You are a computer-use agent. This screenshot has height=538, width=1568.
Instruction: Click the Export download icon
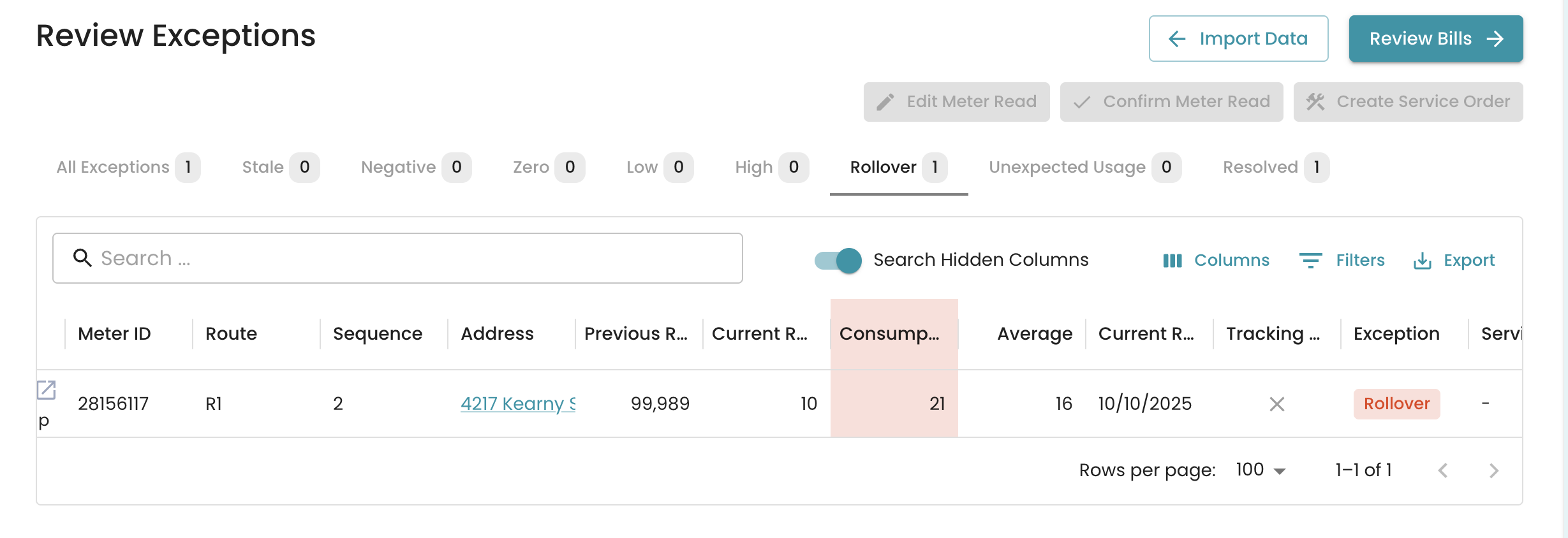point(1422,261)
